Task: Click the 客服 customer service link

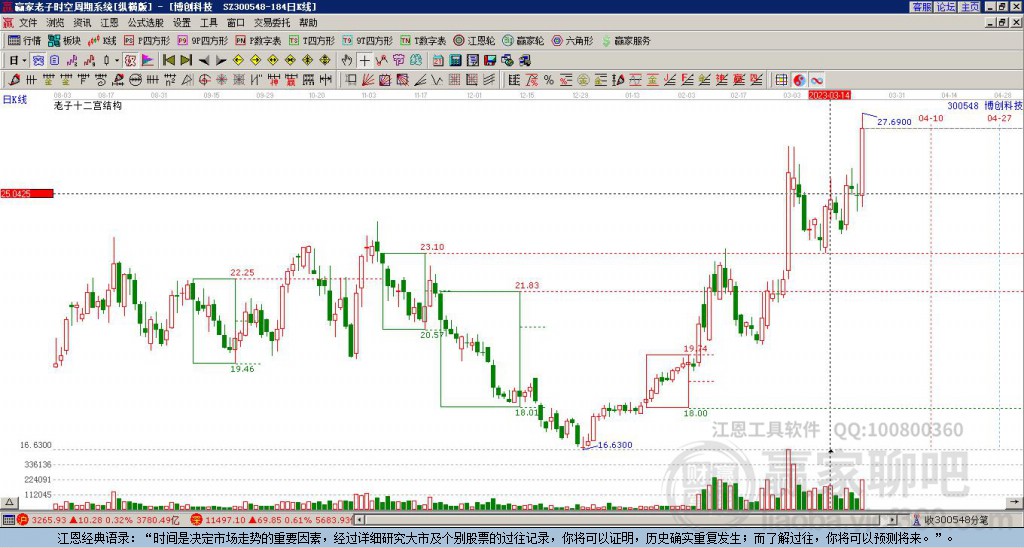Action: pyautogui.click(x=921, y=7)
